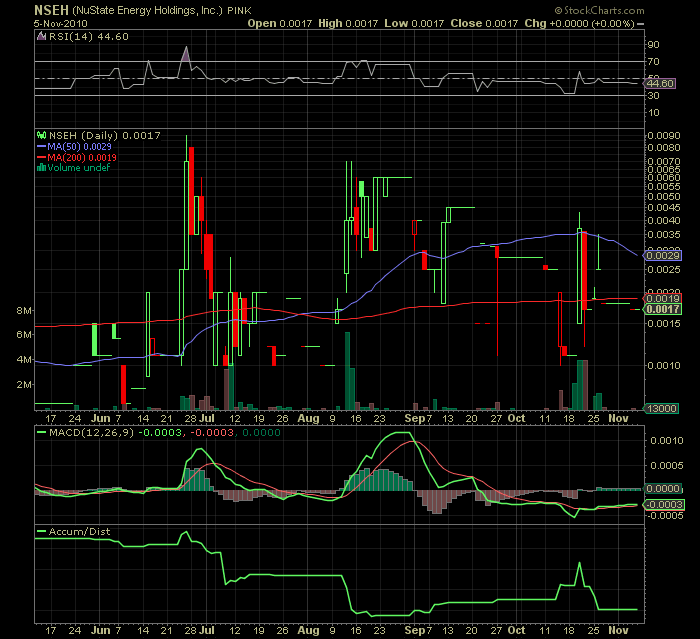Click the 13000 volume tag
This screenshot has width=700, height=639.
coord(662,408)
